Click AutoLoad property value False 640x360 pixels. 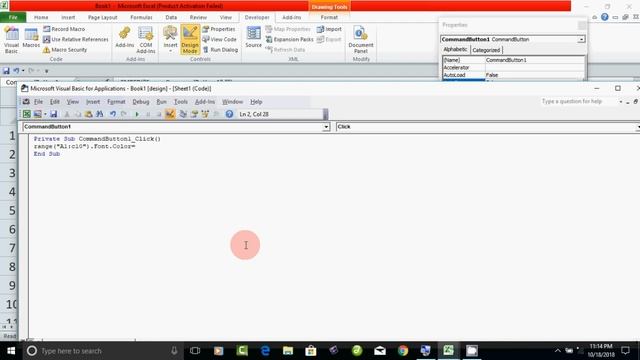click(534, 75)
